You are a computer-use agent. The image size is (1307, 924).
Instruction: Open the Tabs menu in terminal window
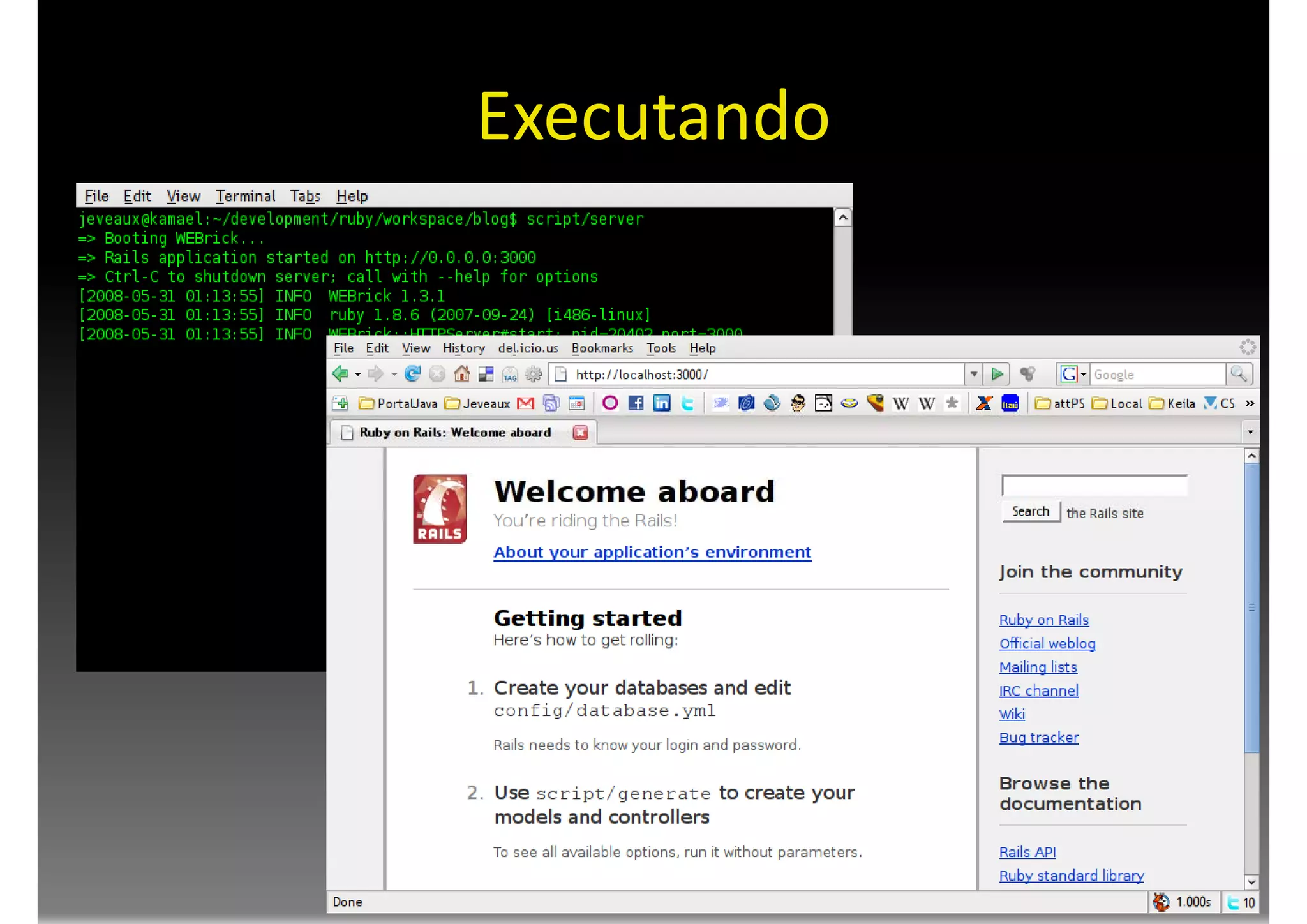305,196
